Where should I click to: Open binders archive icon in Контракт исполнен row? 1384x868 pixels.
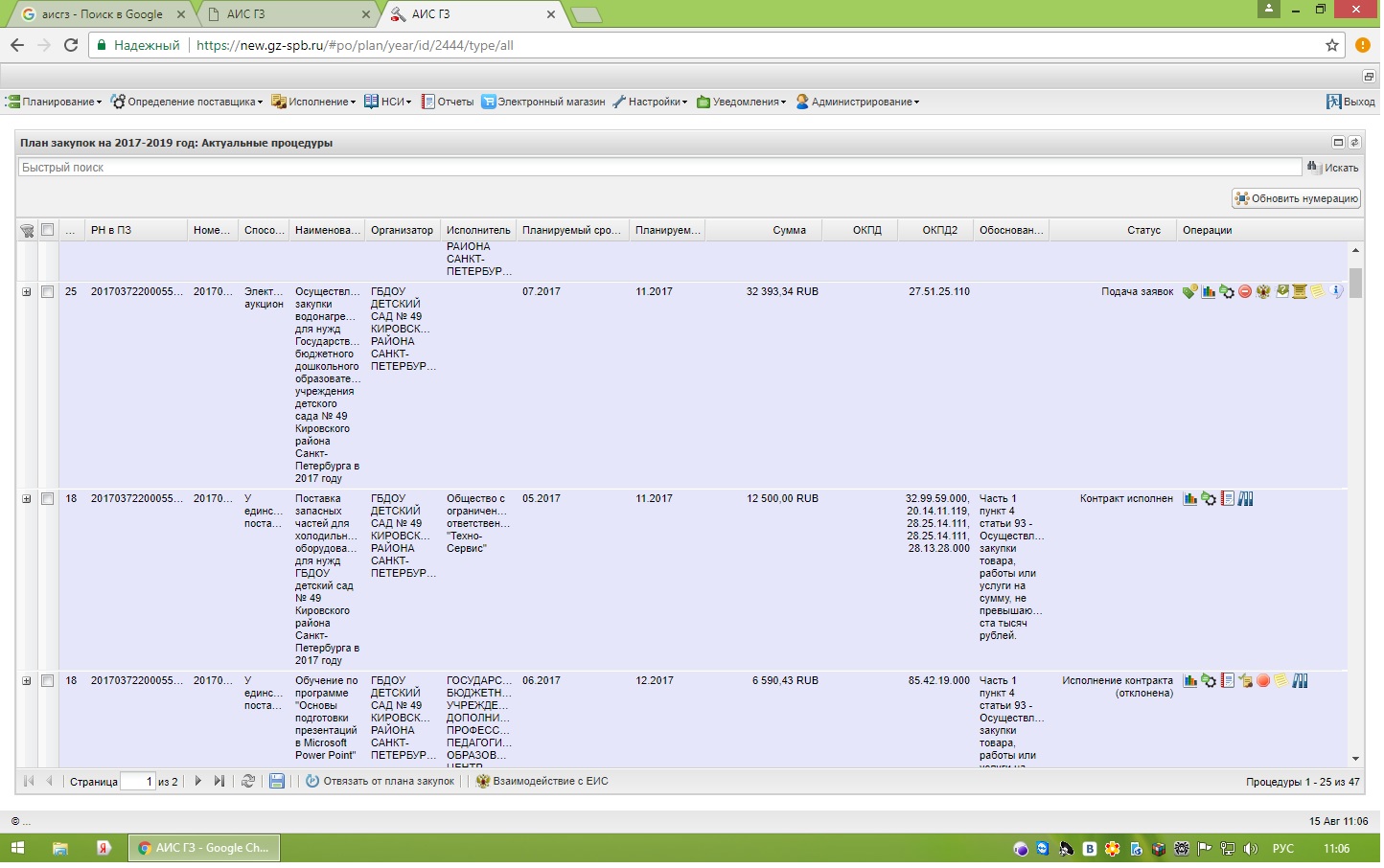[1246, 499]
